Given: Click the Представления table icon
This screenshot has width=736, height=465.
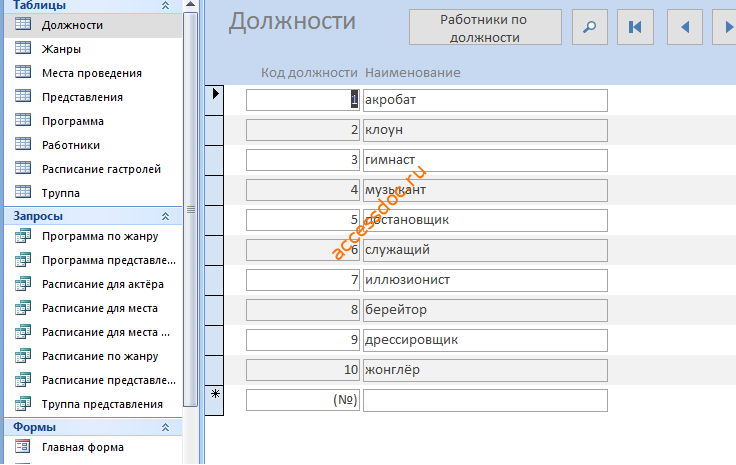Looking at the screenshot, I should point(23,96).
